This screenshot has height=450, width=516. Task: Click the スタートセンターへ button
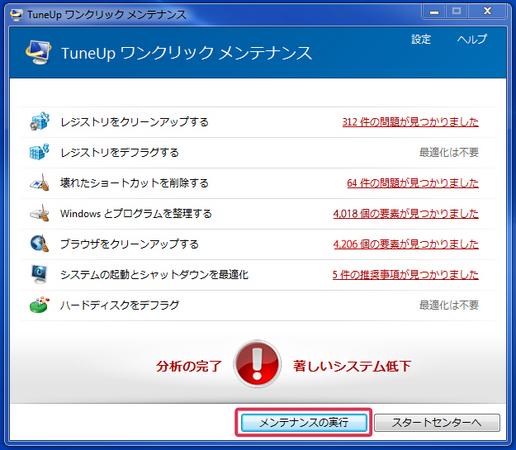(x=437, y=422)
